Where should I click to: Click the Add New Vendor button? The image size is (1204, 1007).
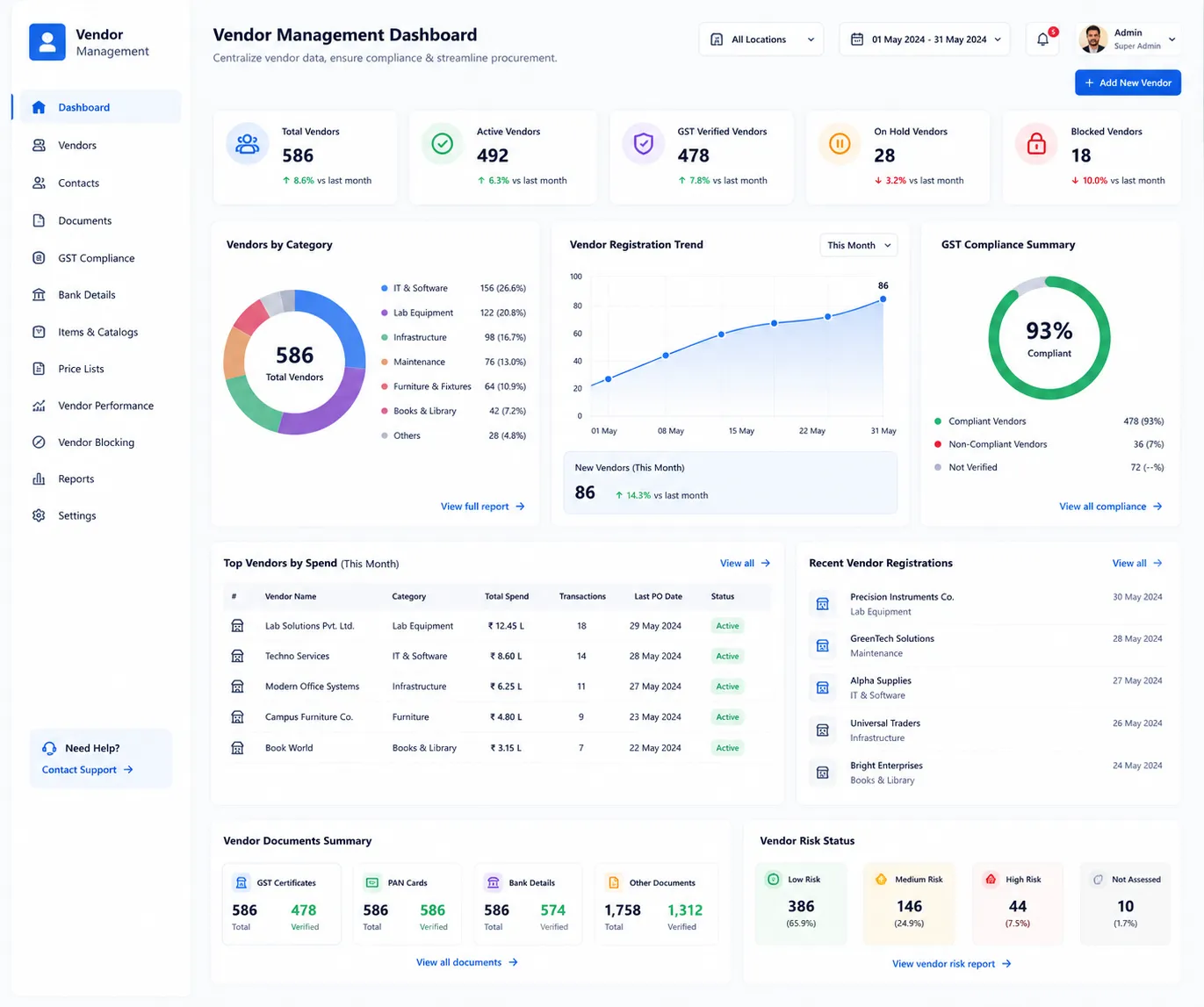1128,83
